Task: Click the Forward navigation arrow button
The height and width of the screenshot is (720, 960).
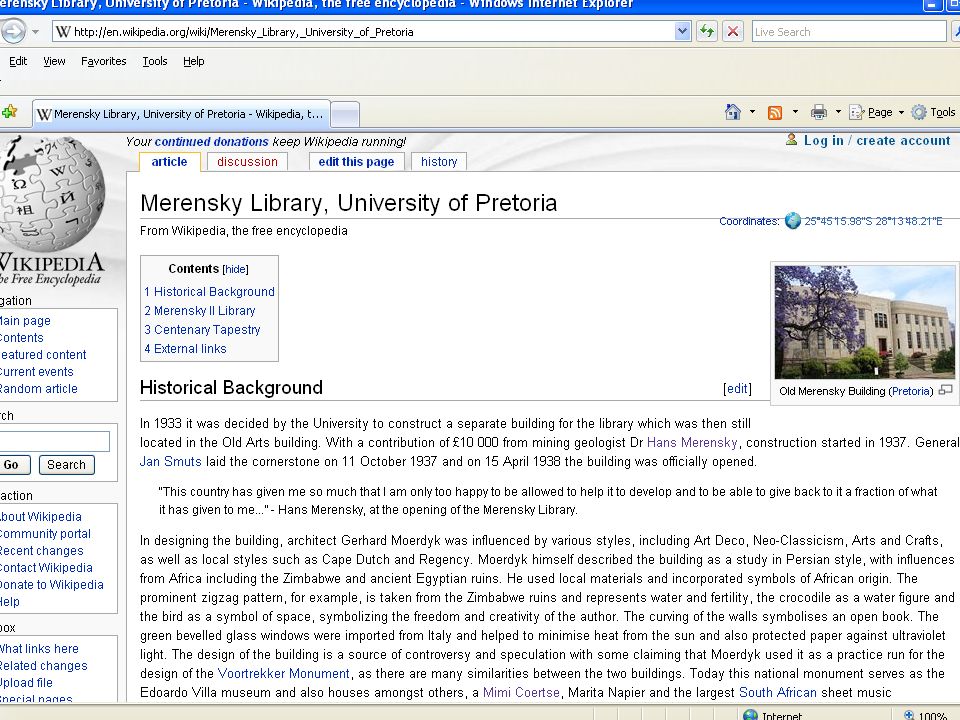Action: 13,31
